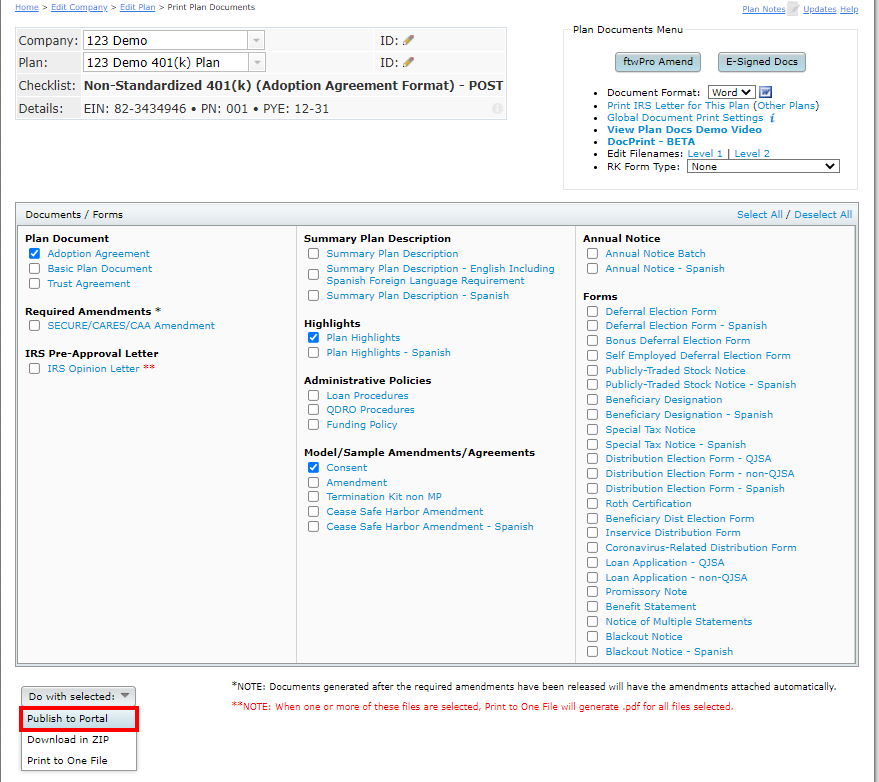
Task: Enable the Deferral Election Form checkbox
Action: click(x=592, y=311)
